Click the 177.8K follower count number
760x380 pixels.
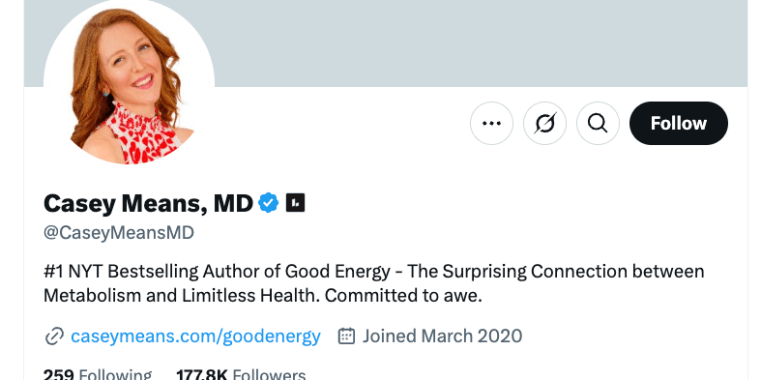click(202, 375)
